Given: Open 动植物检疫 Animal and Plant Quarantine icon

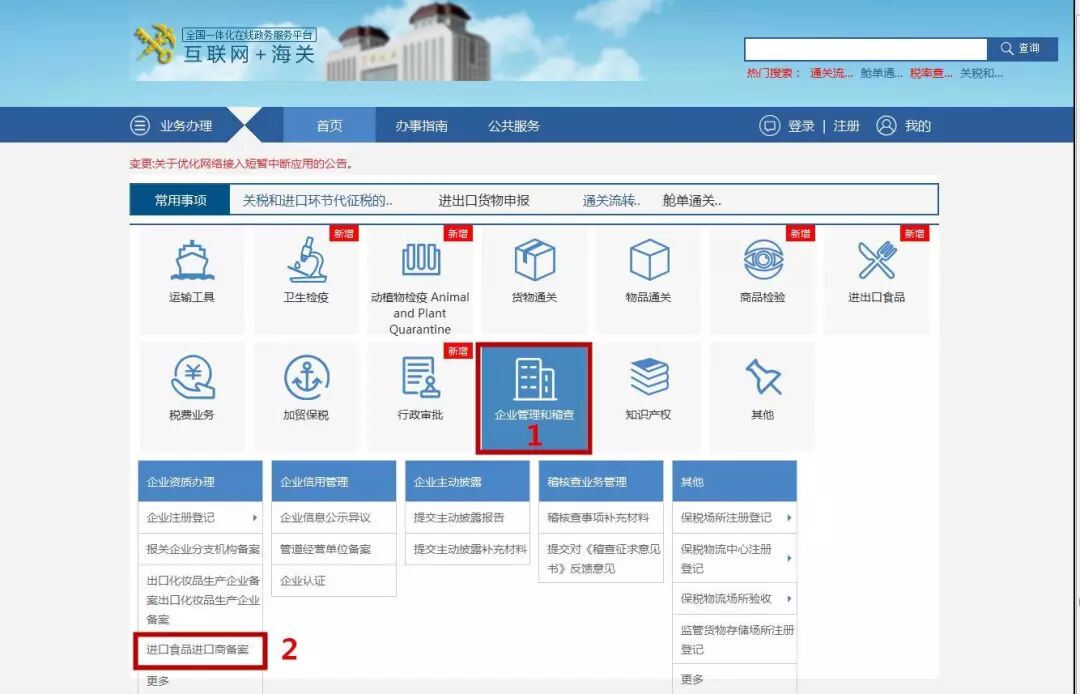Looking at the screenshot, I should (x=421, y=260).
